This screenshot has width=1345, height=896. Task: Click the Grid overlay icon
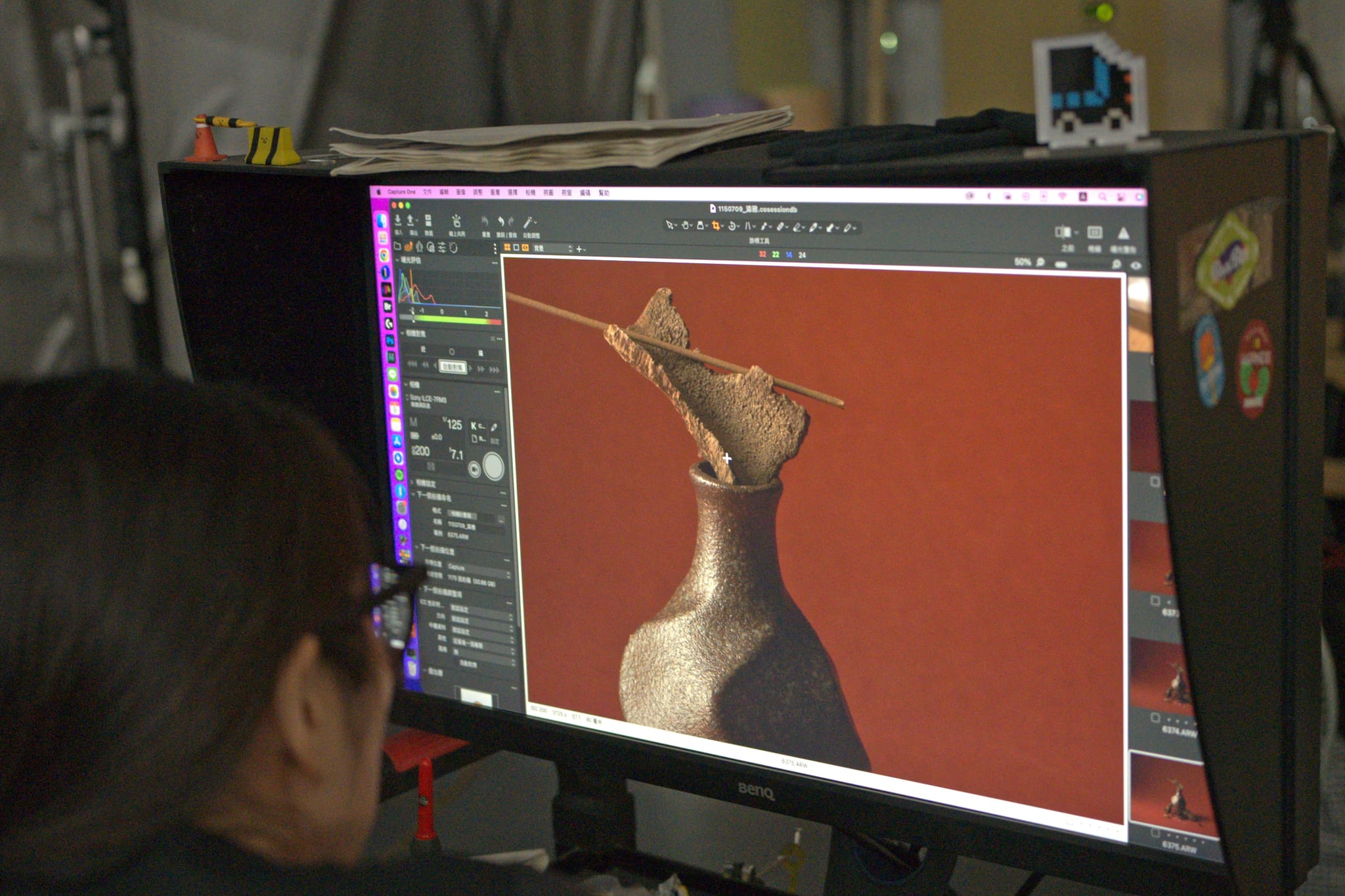[1094, 232]
